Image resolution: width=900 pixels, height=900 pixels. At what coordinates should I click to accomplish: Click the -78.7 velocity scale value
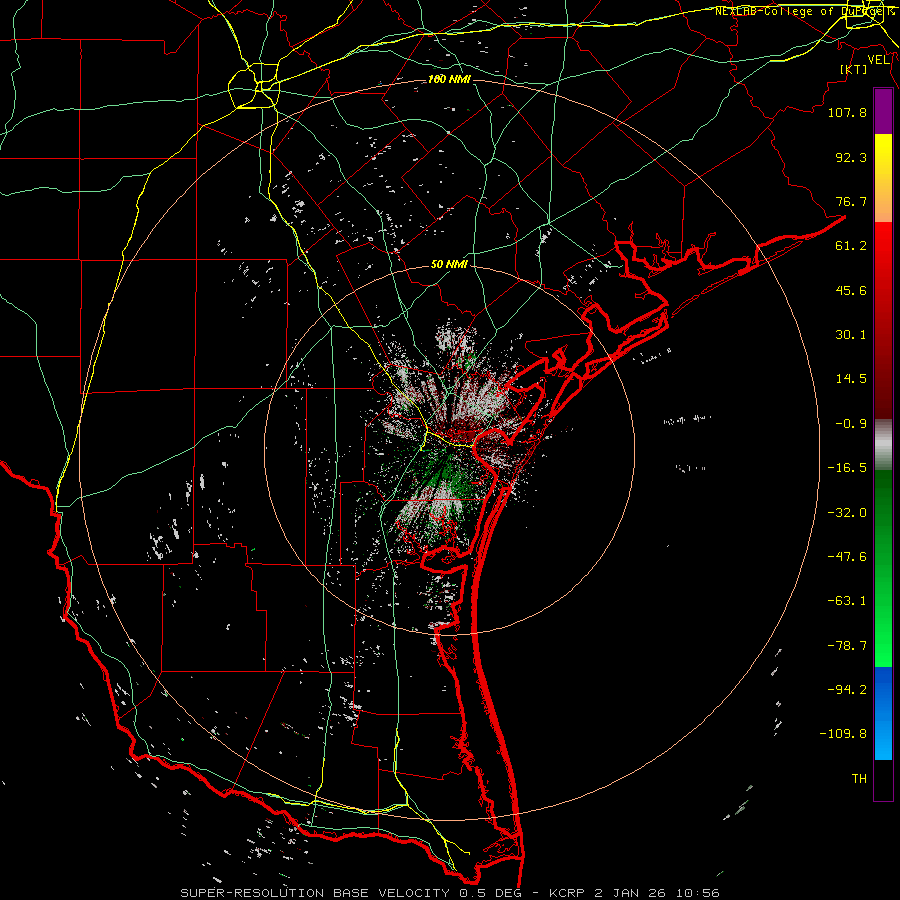847,646
